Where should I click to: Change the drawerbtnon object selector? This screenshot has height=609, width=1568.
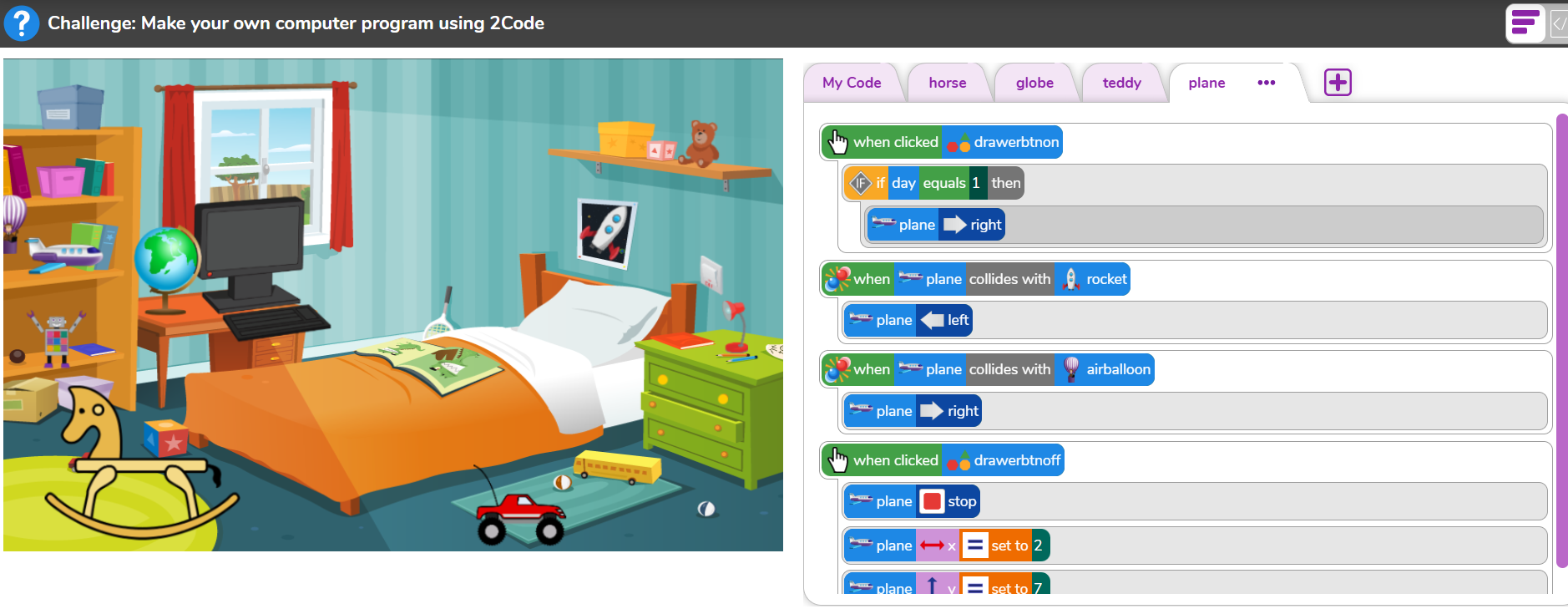tap(1002, 142)
